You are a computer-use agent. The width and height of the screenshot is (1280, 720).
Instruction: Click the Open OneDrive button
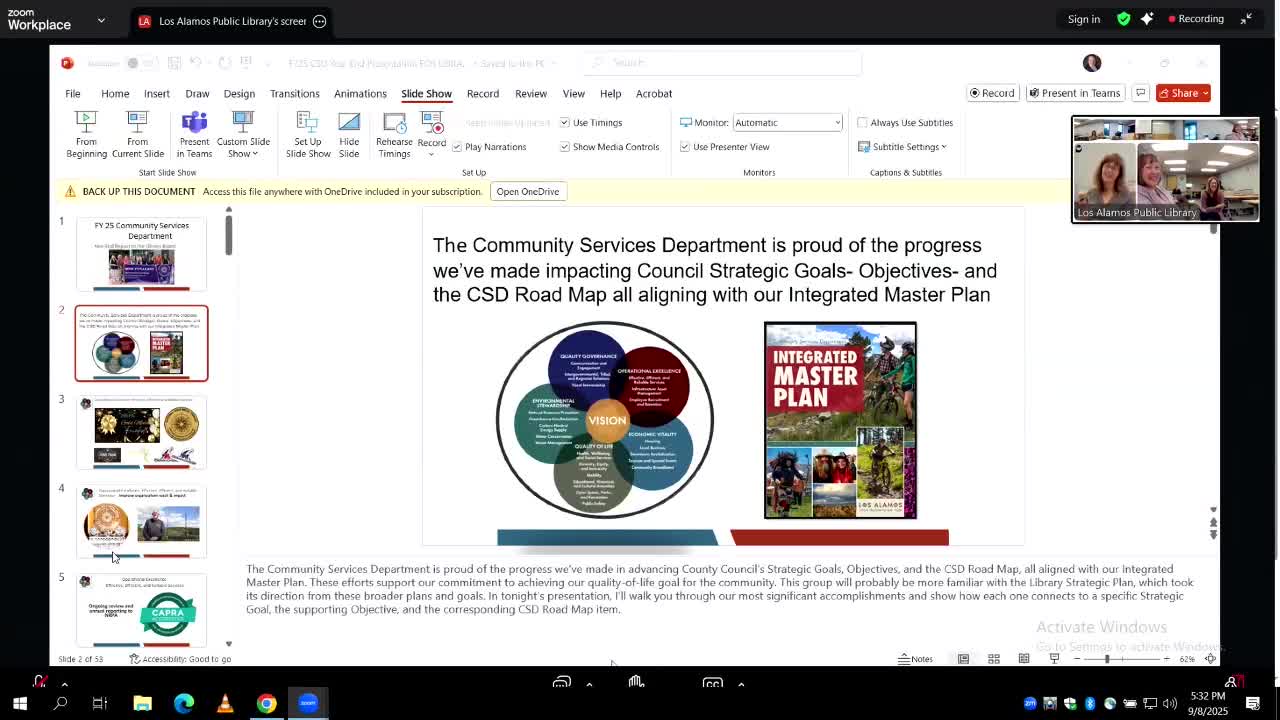[x=527, y=192]
